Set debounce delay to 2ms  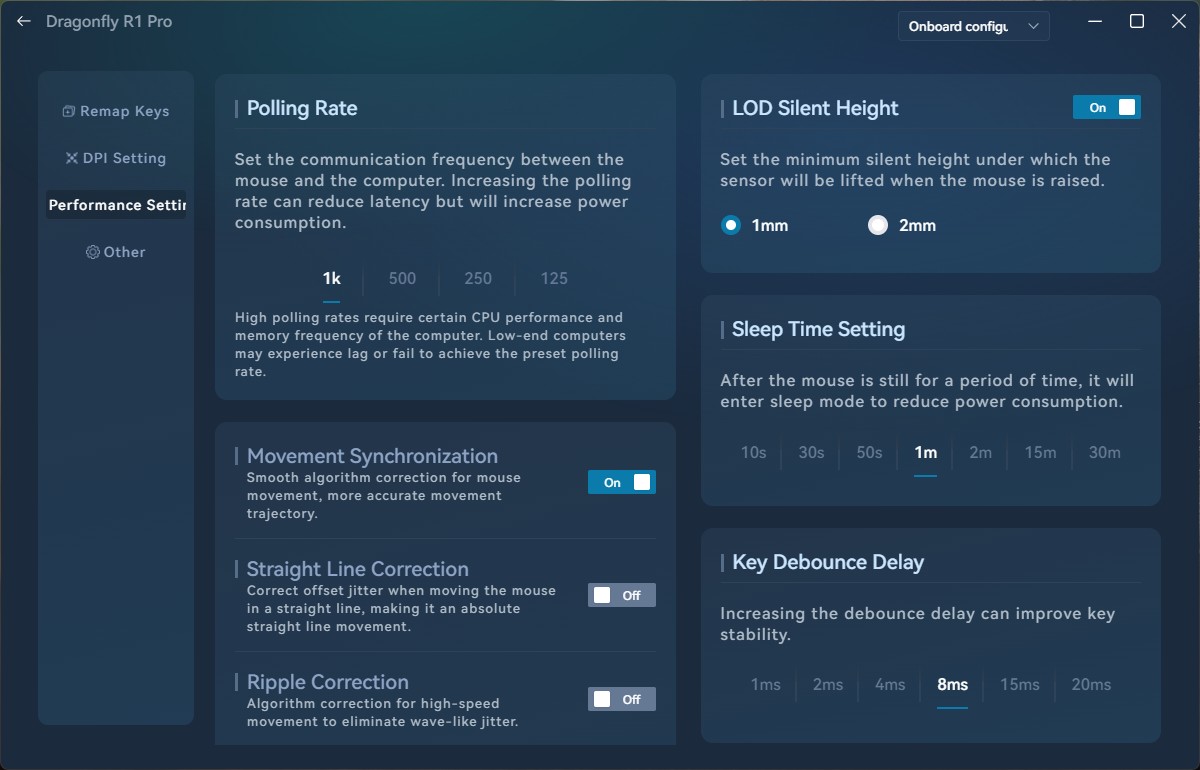click(828, 684)
